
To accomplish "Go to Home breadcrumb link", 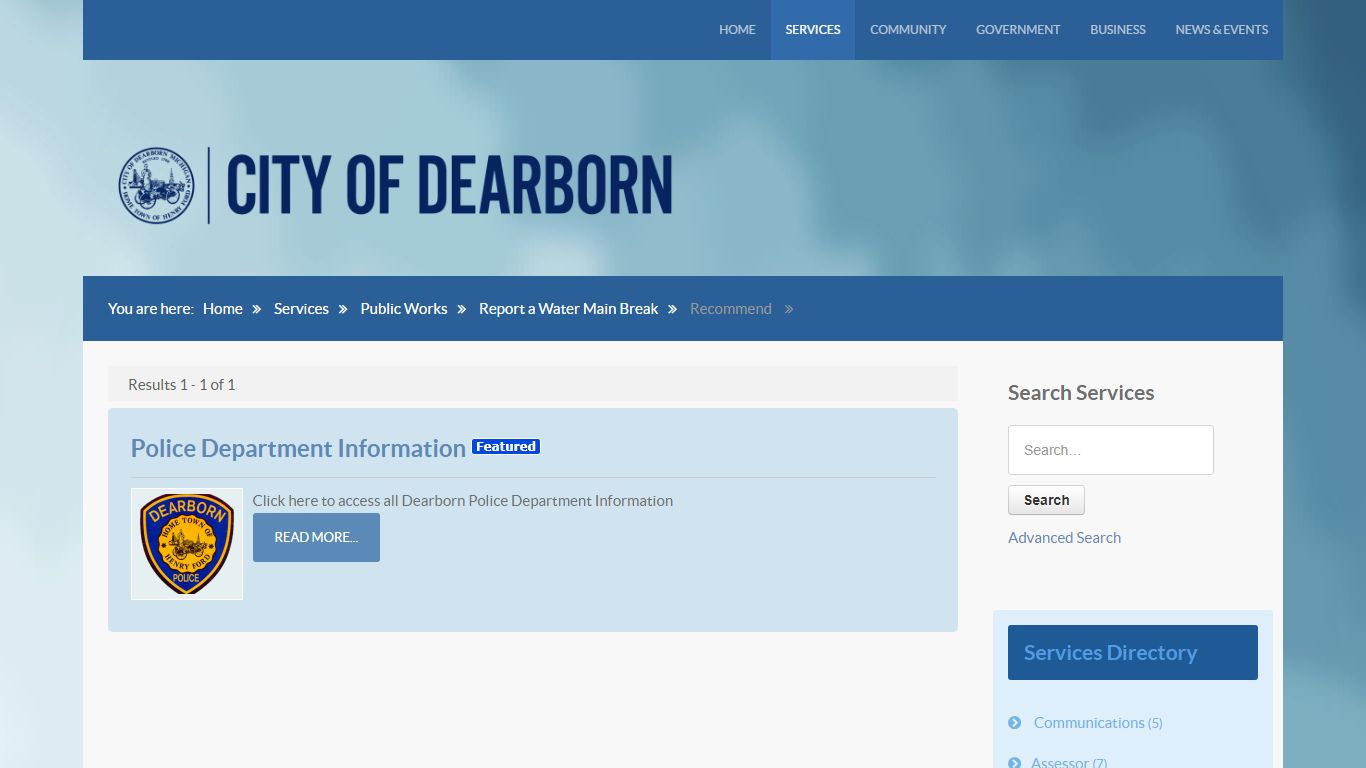I will click(x=222, y=309).
